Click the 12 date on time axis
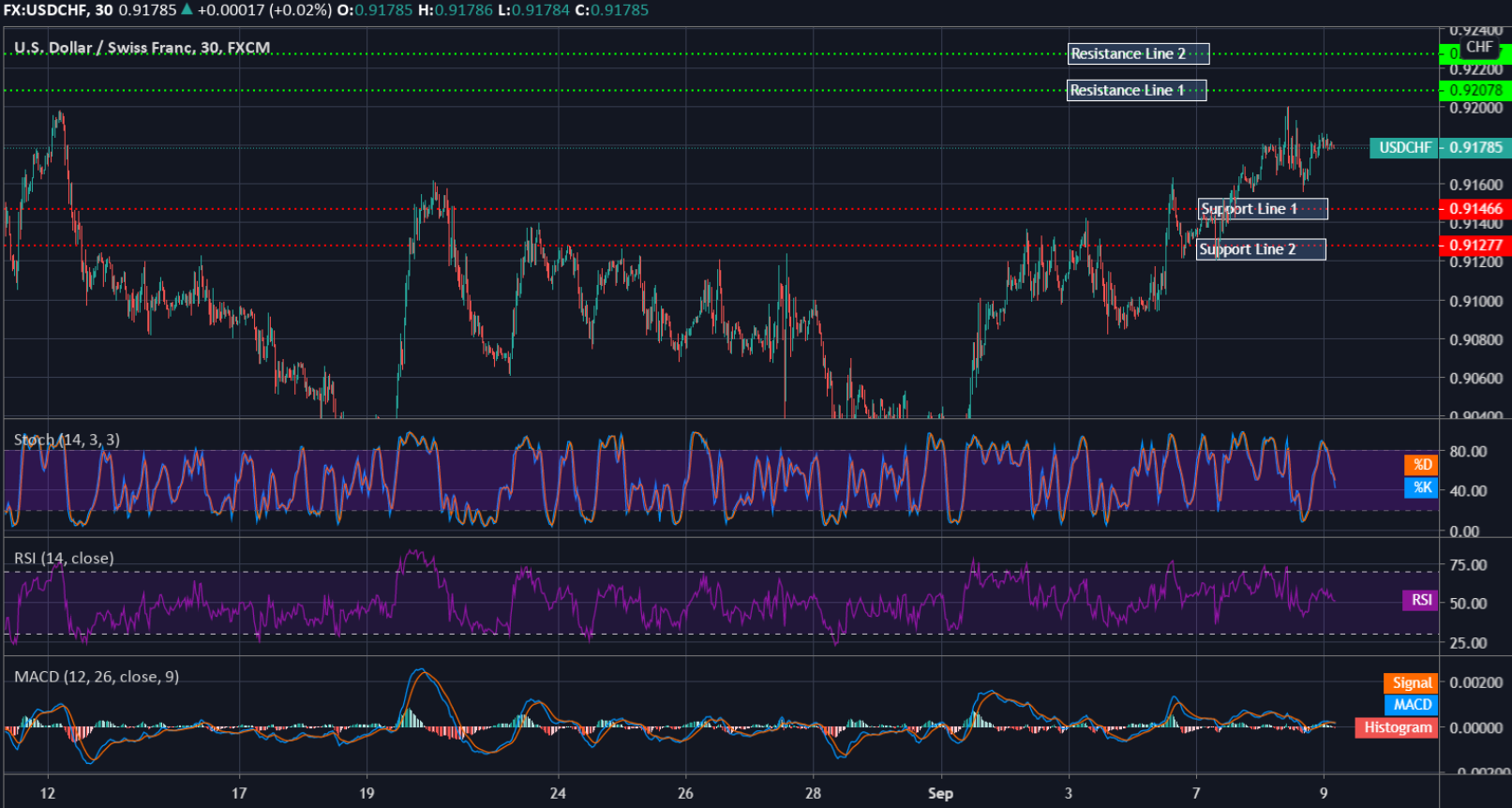This screenshot has width=1512, height=808. 48,793
